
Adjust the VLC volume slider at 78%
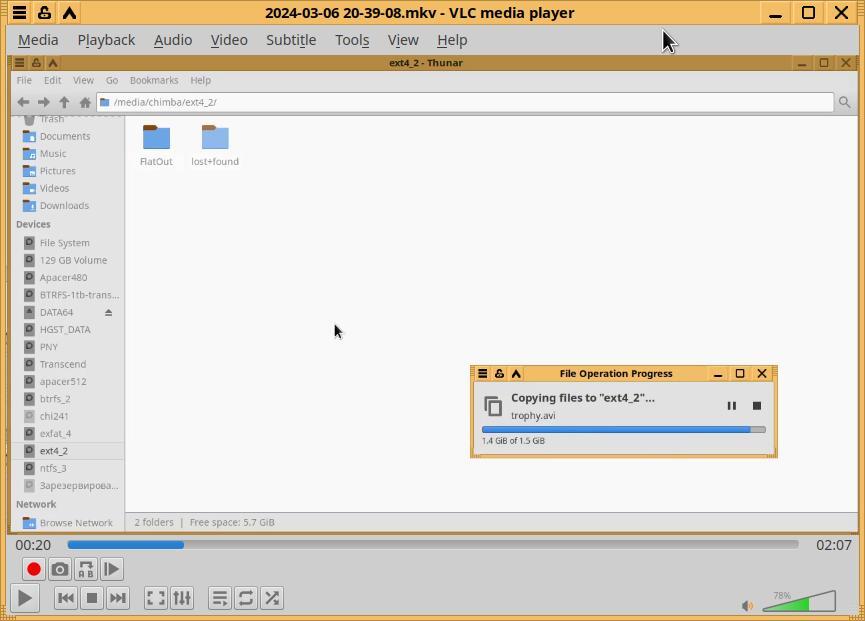[799, 601]
